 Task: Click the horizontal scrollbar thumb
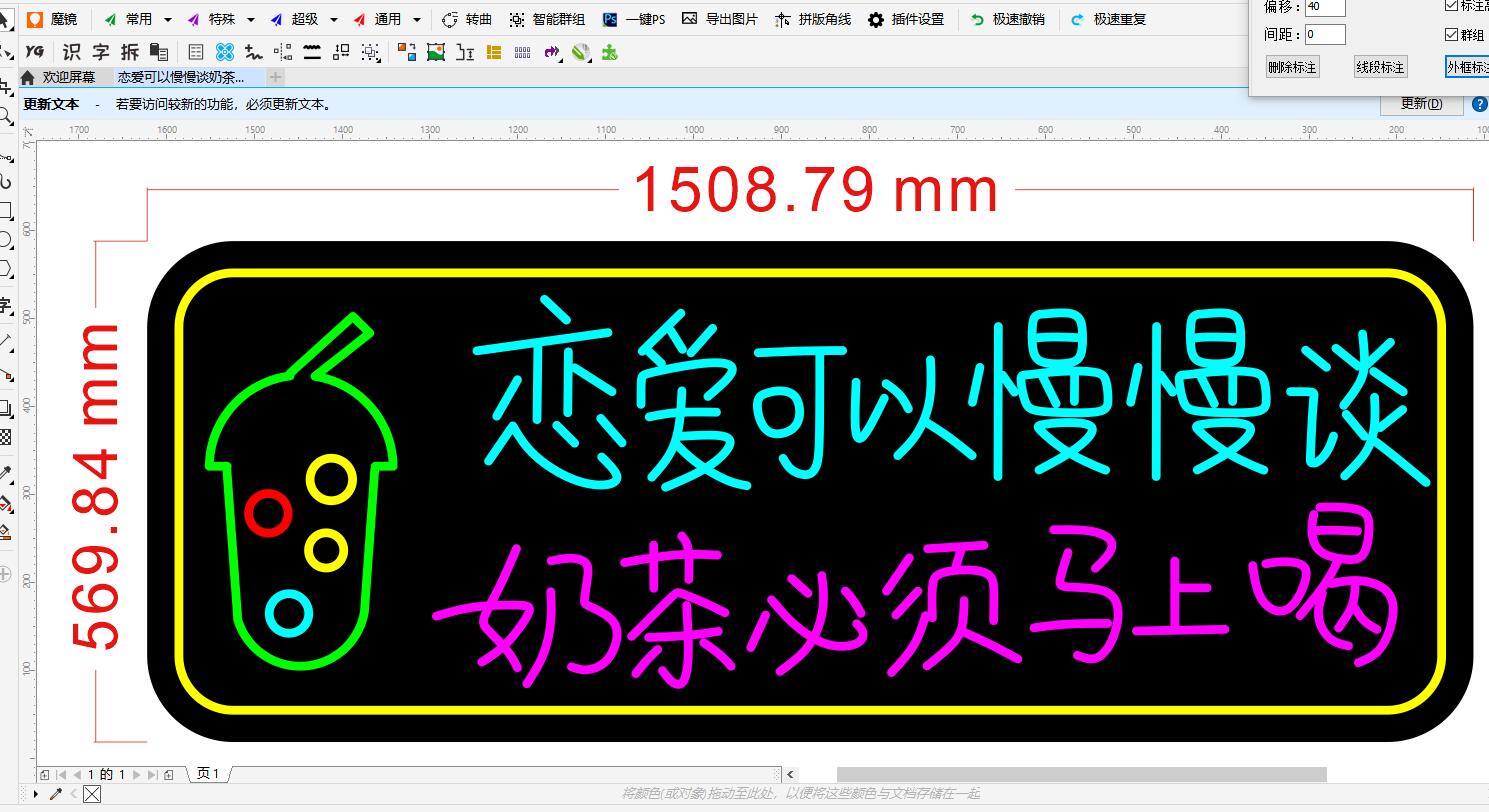point(1081,774)
